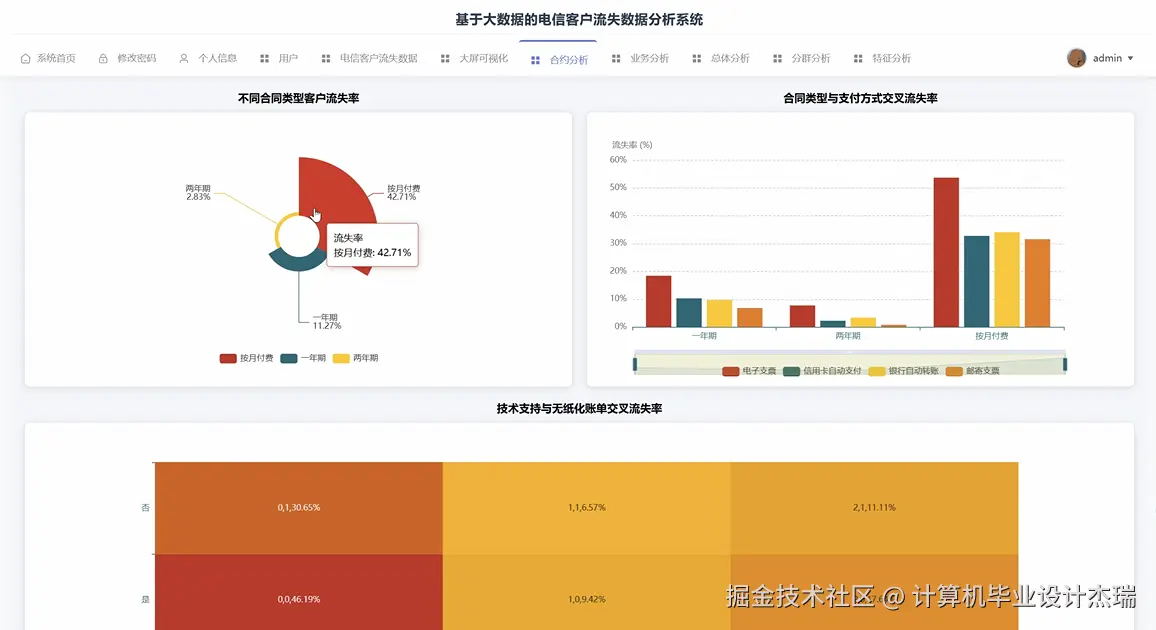Open 业务分析 menu item
Screen dimensions: 1156x630
pyautogui.click(x=650, y=58)
